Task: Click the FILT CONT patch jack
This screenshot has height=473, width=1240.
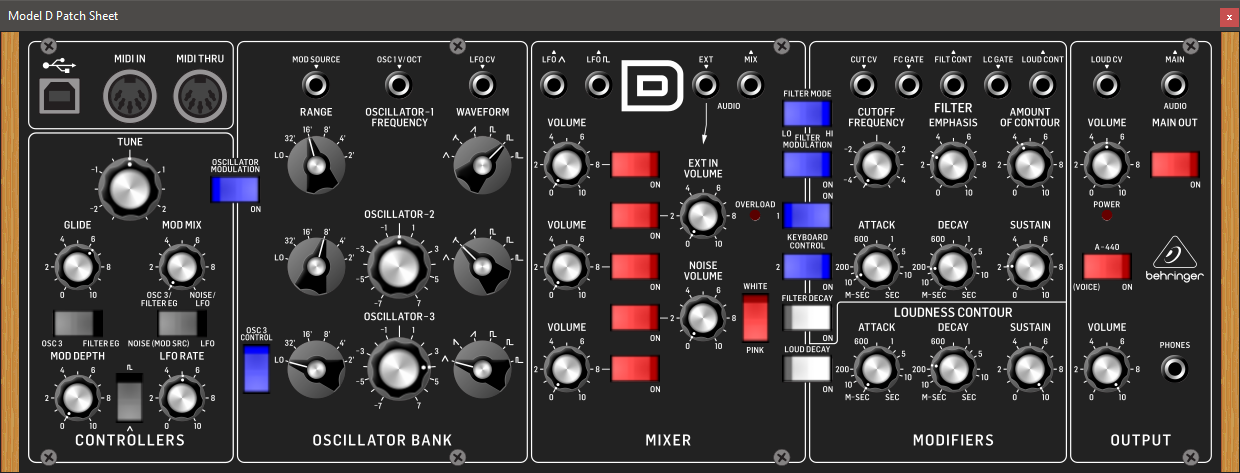Action: [953, 86]
